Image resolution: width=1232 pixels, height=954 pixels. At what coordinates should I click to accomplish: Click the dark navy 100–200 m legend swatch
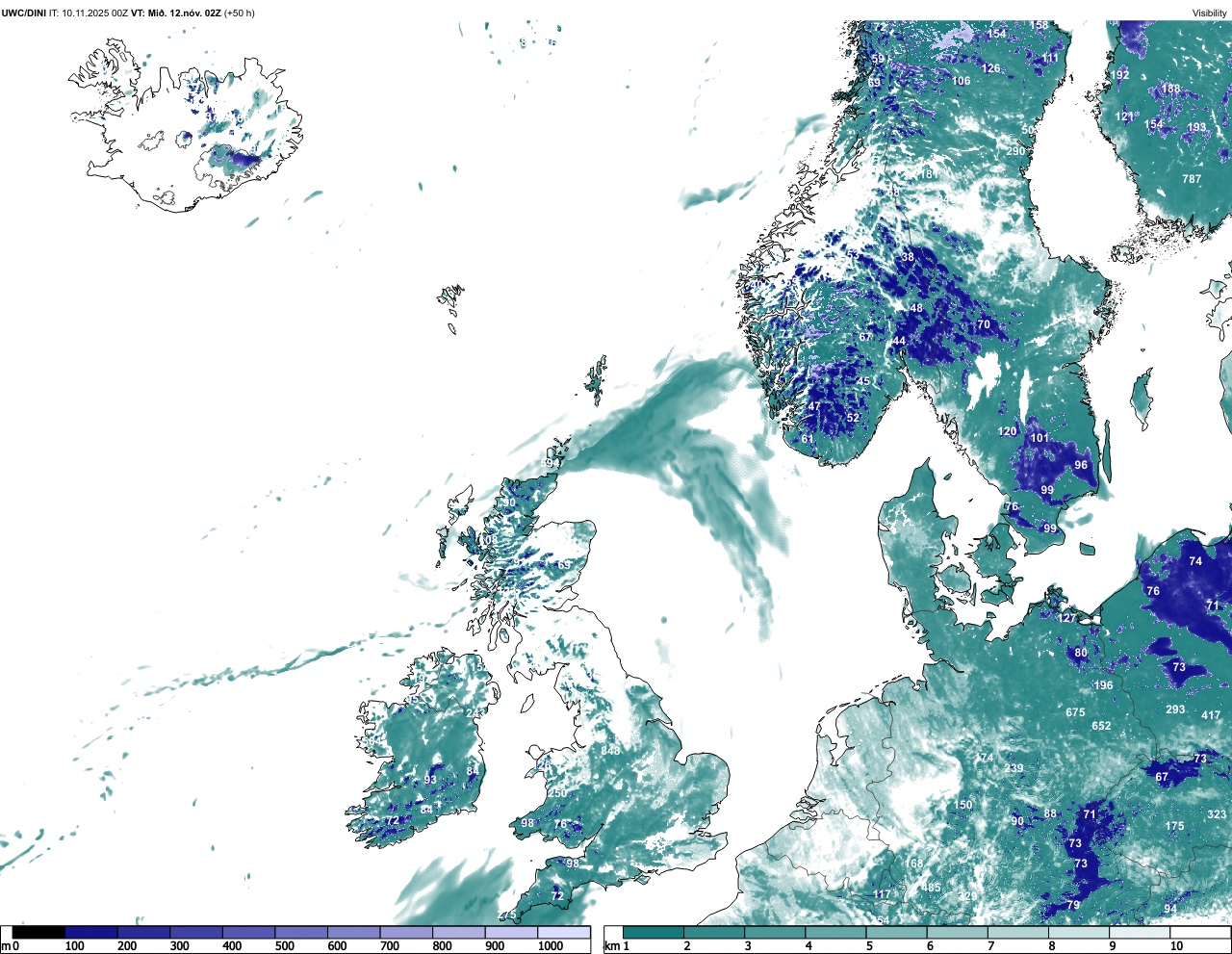[x=91, y=933]
